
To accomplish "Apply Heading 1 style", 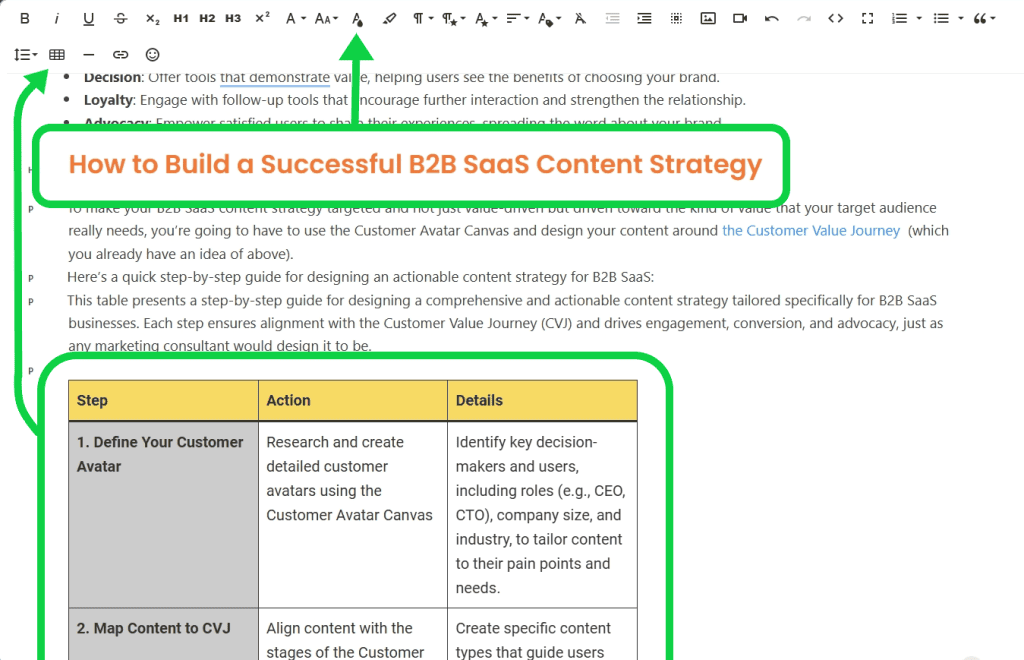I will pyautogui.click(x=181, y=18).
